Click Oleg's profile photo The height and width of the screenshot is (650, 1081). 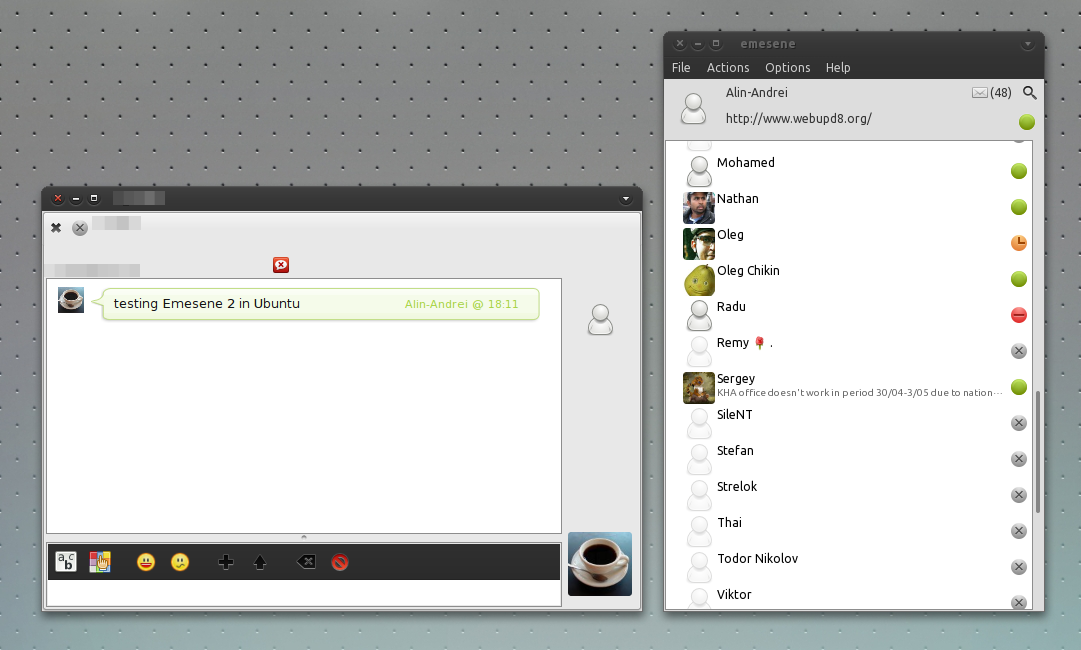click(698, 243)
